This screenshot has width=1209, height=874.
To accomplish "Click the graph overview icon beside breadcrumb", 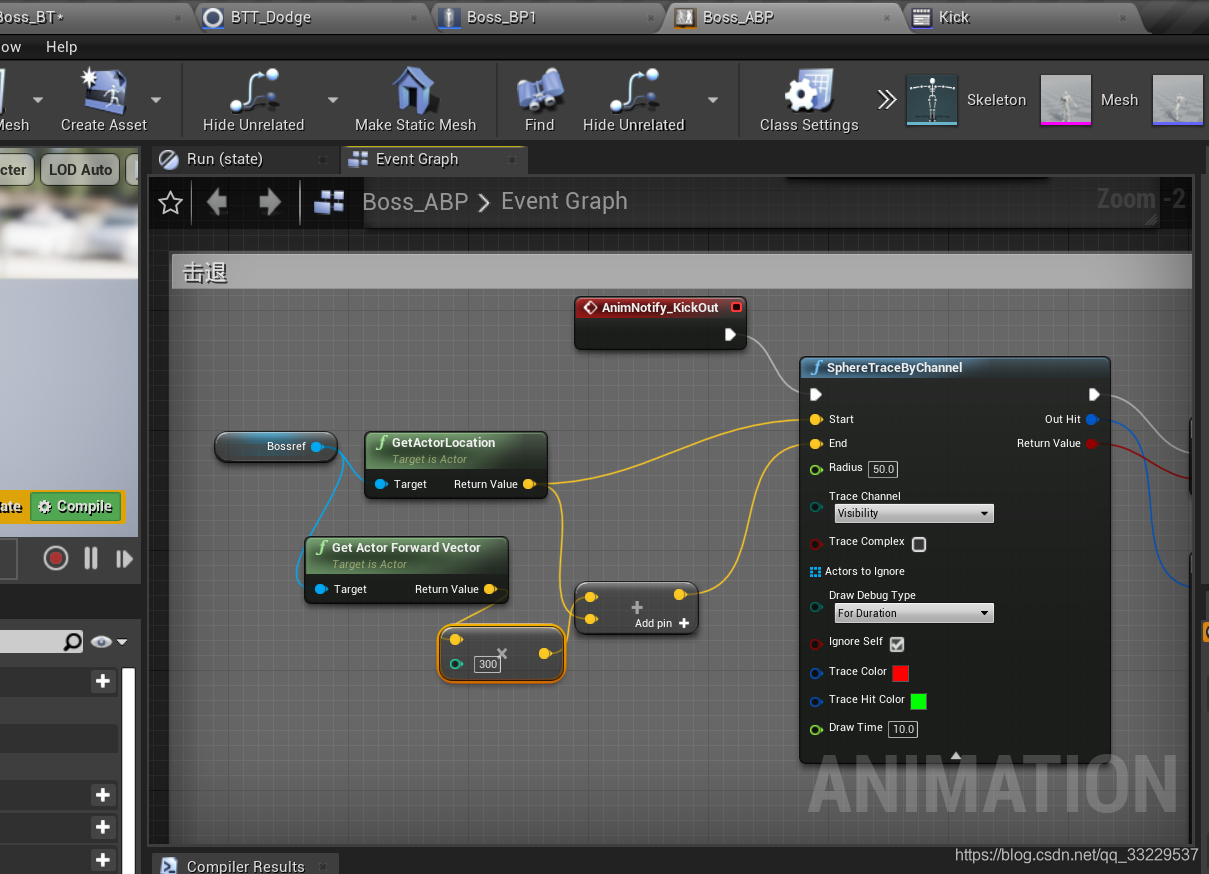I will (329, 203).
